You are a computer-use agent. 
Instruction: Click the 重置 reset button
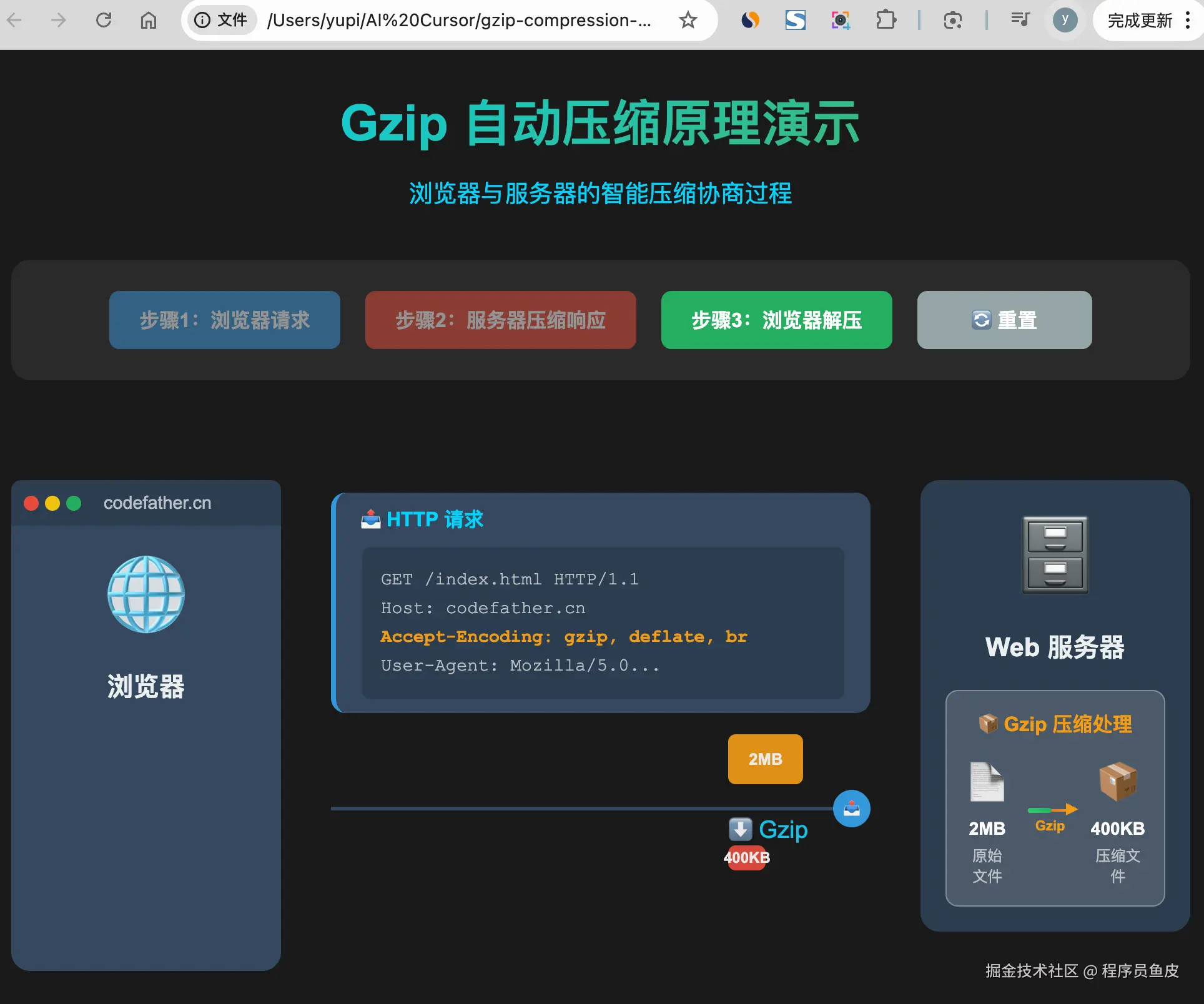1004,320
